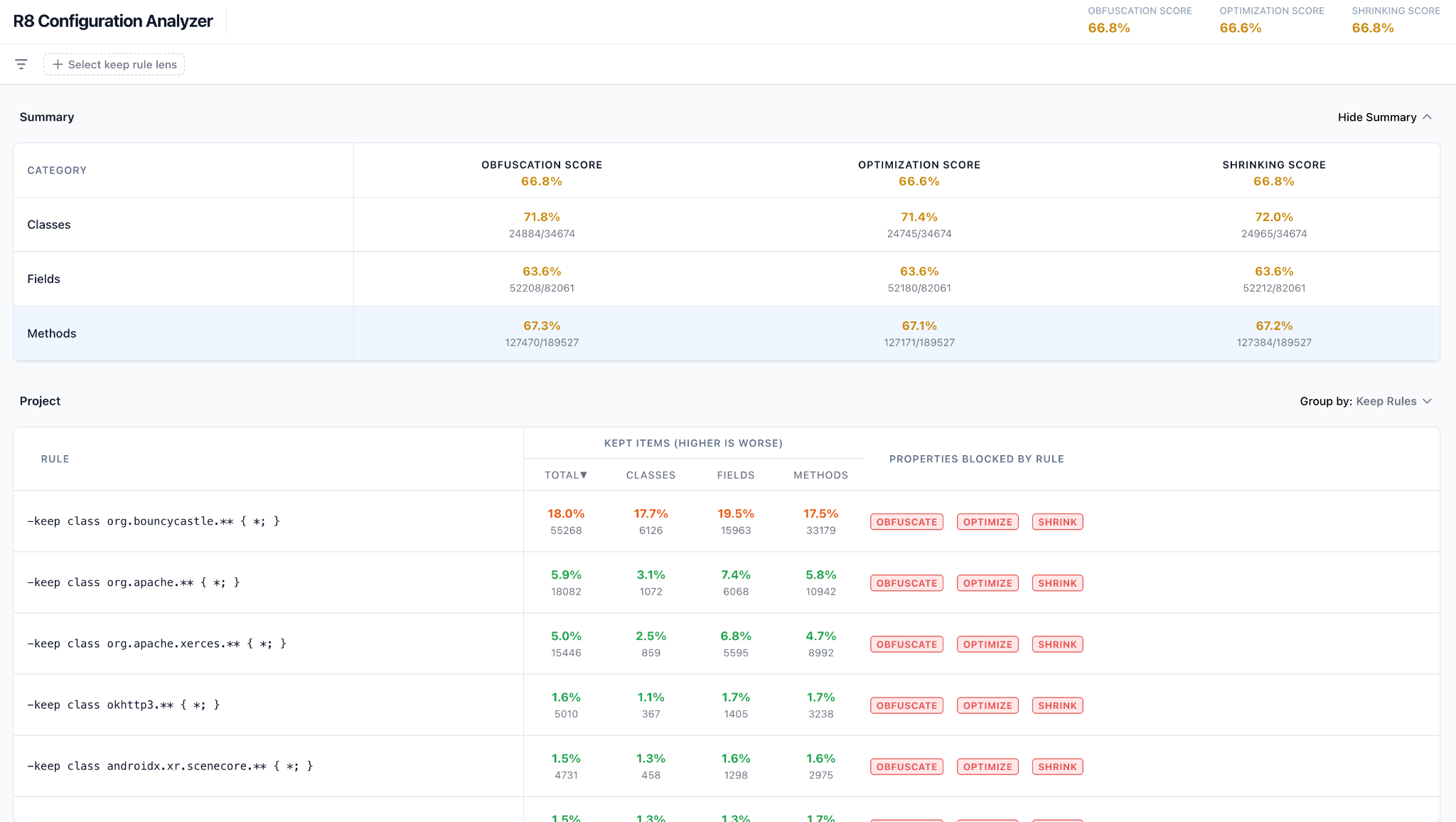
Task: Collapse summary with Hide Summary
Action: tap(1384, 117)
